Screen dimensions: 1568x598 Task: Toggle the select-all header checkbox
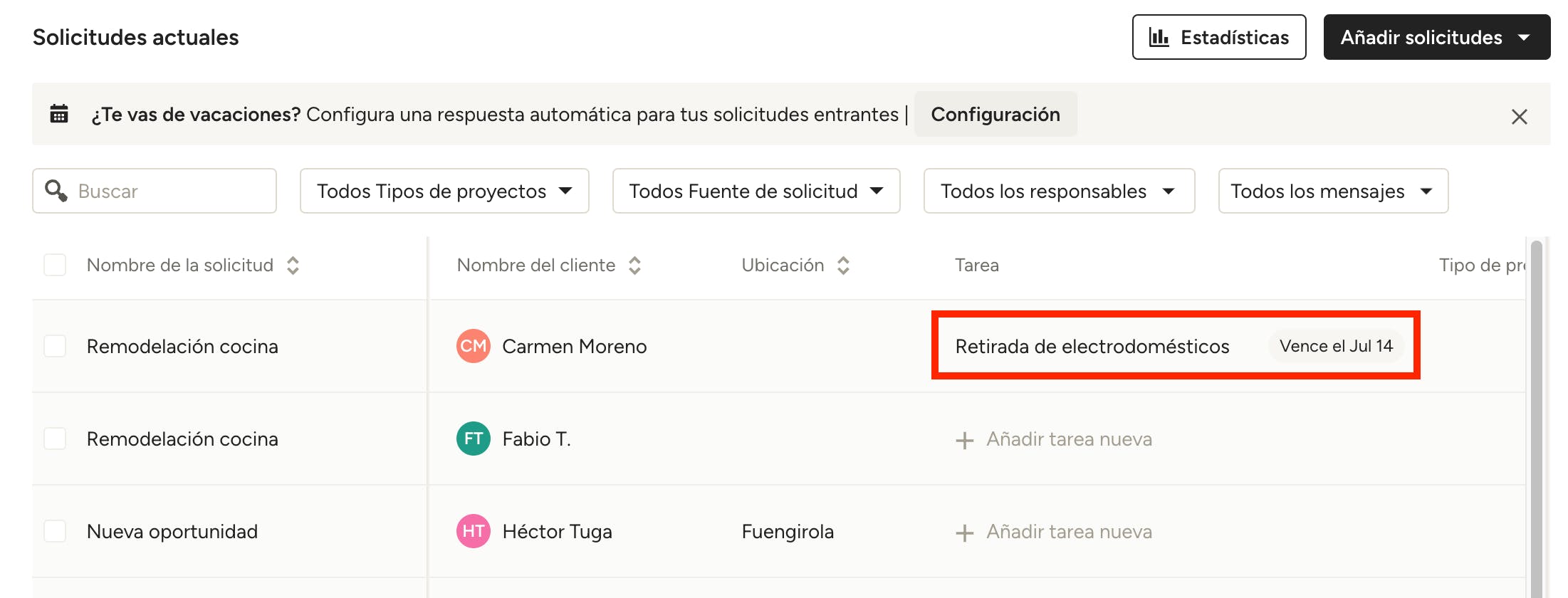(x=55, y=265)
